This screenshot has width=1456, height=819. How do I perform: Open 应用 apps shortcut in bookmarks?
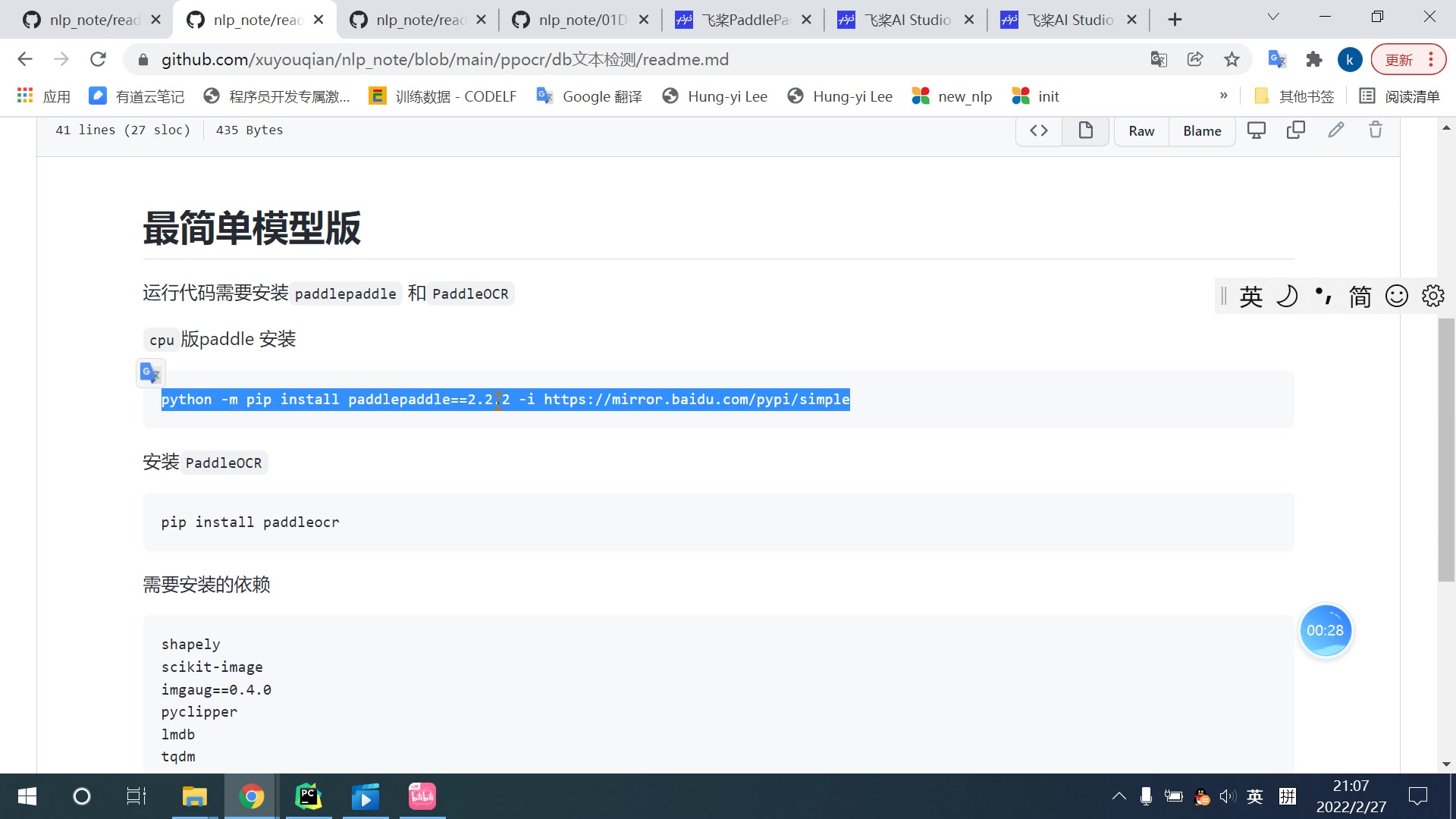click(x=44, y=96)
